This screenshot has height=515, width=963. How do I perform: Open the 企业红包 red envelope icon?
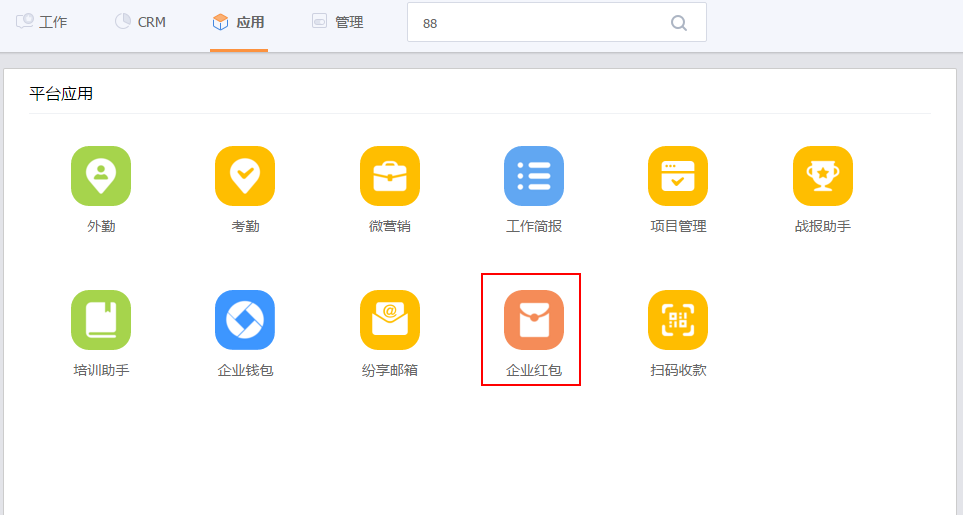(534, 320)
